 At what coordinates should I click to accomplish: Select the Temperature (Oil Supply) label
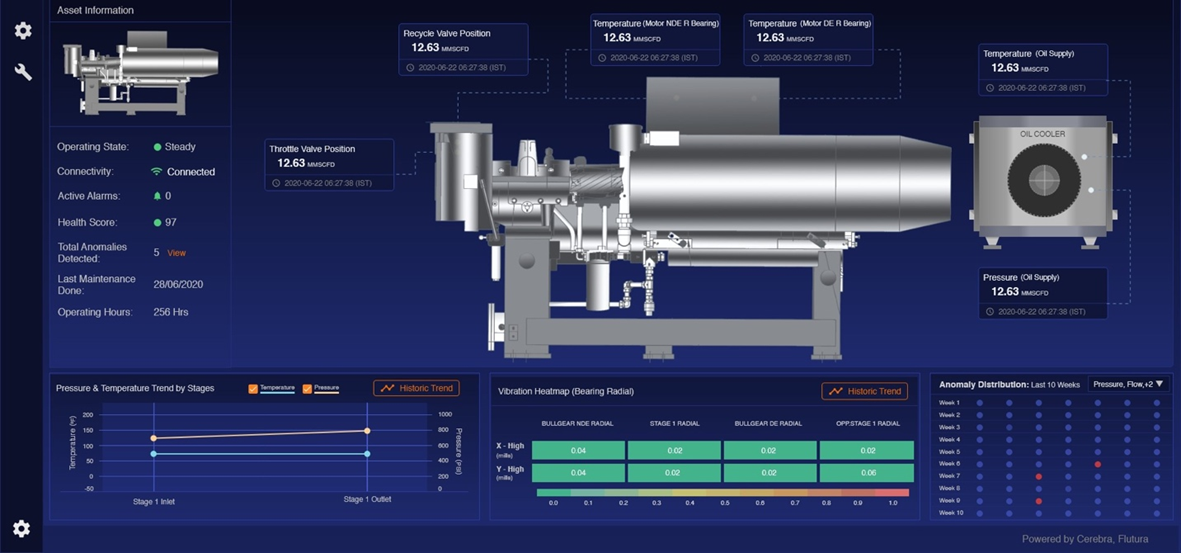tap(1028, 53)
